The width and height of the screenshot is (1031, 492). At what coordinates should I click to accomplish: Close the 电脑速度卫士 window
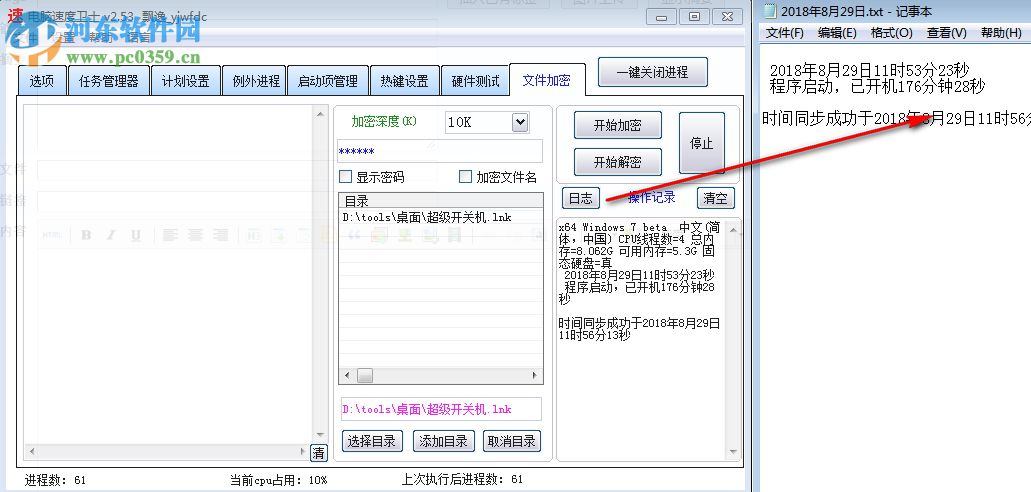pos(727,16)
